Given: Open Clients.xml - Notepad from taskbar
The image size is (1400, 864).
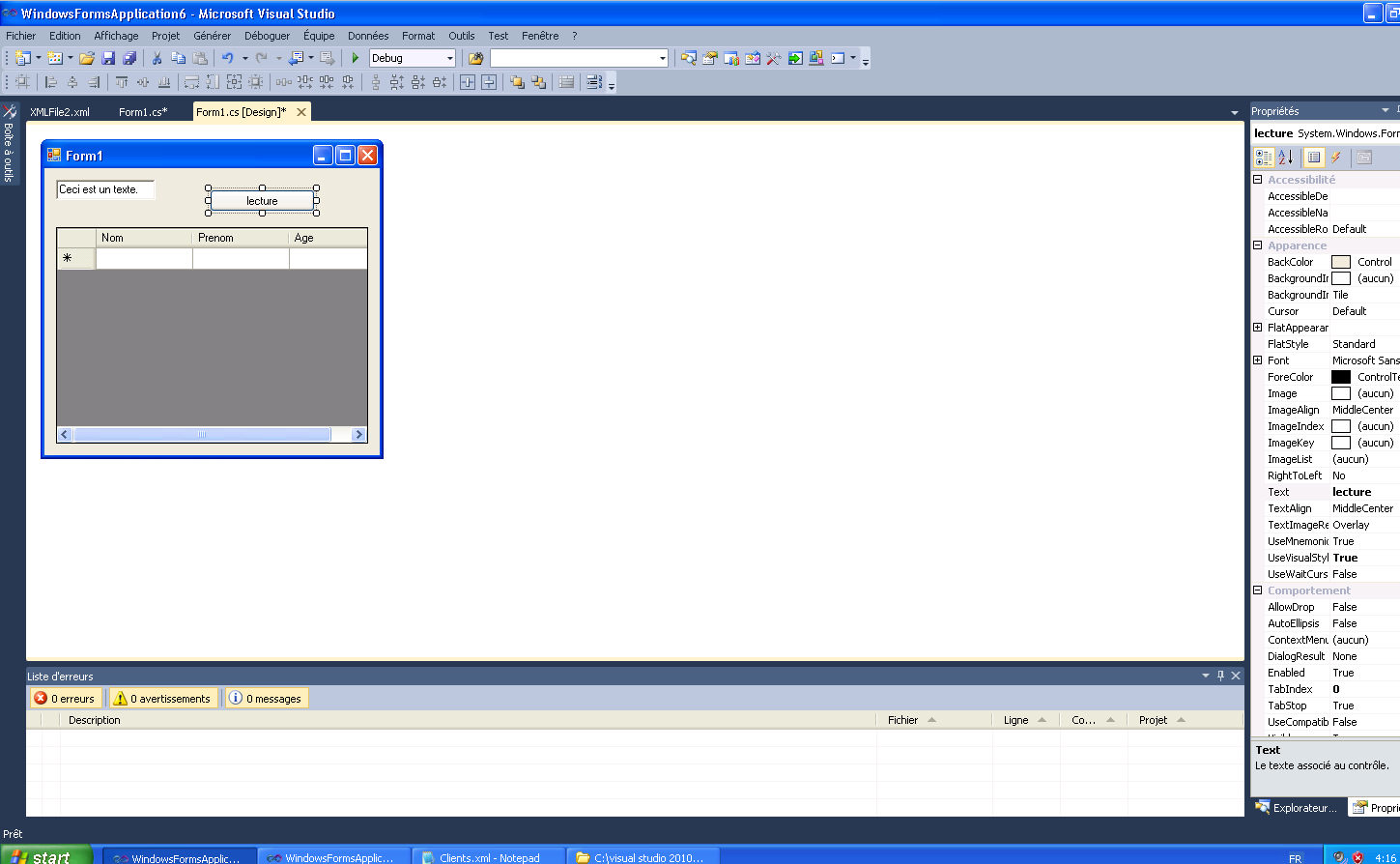Looking at the screenshot, I should coord(487,857).
